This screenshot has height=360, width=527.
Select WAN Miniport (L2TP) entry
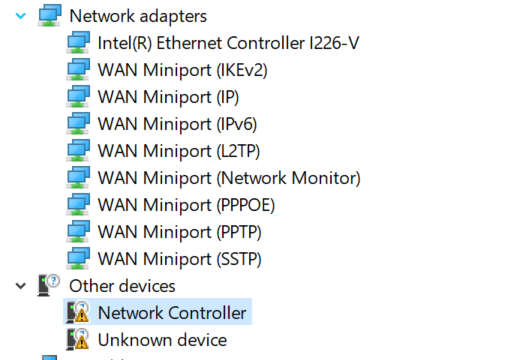click(x=179, y=151)
